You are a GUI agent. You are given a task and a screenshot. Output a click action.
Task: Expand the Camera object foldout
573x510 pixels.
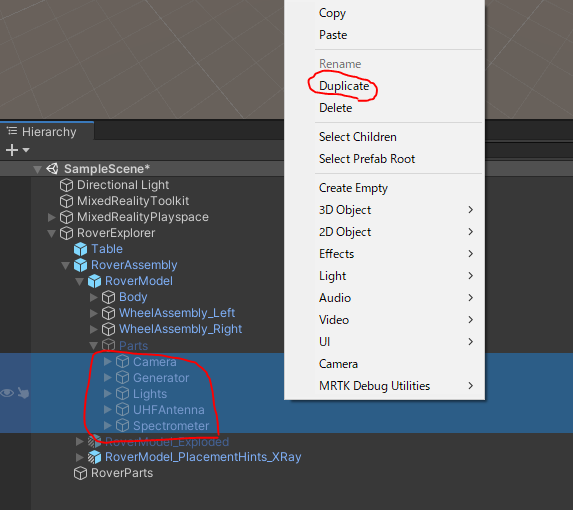107,361
